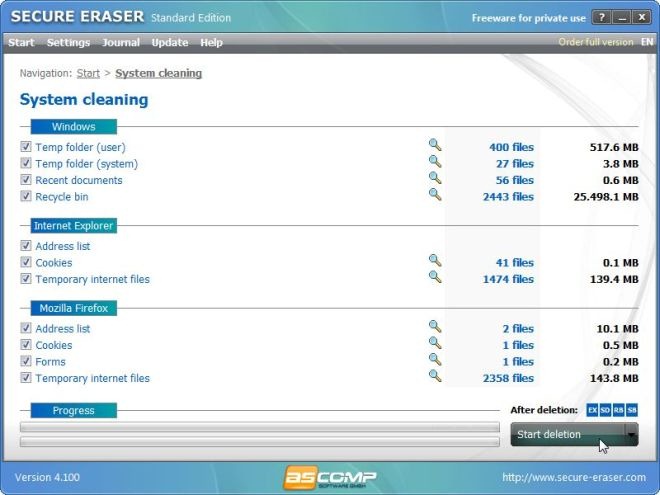Open 56 files link
This screenshot has width=660, height=495.
coord(514,180)
